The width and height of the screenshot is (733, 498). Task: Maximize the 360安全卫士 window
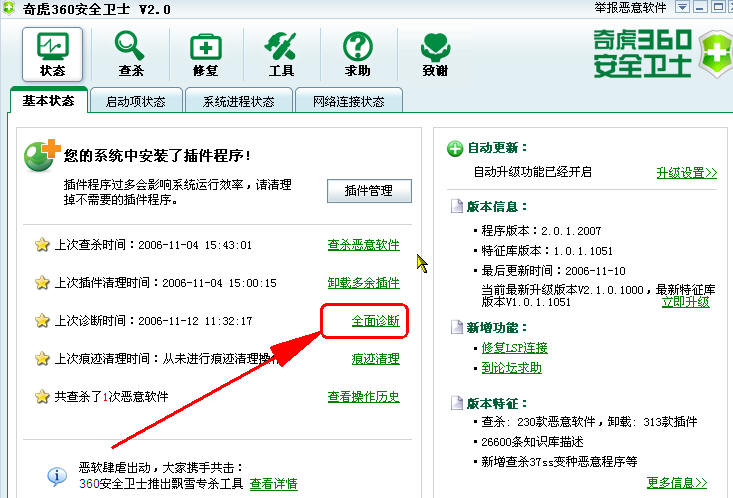(x=718, y=7)
